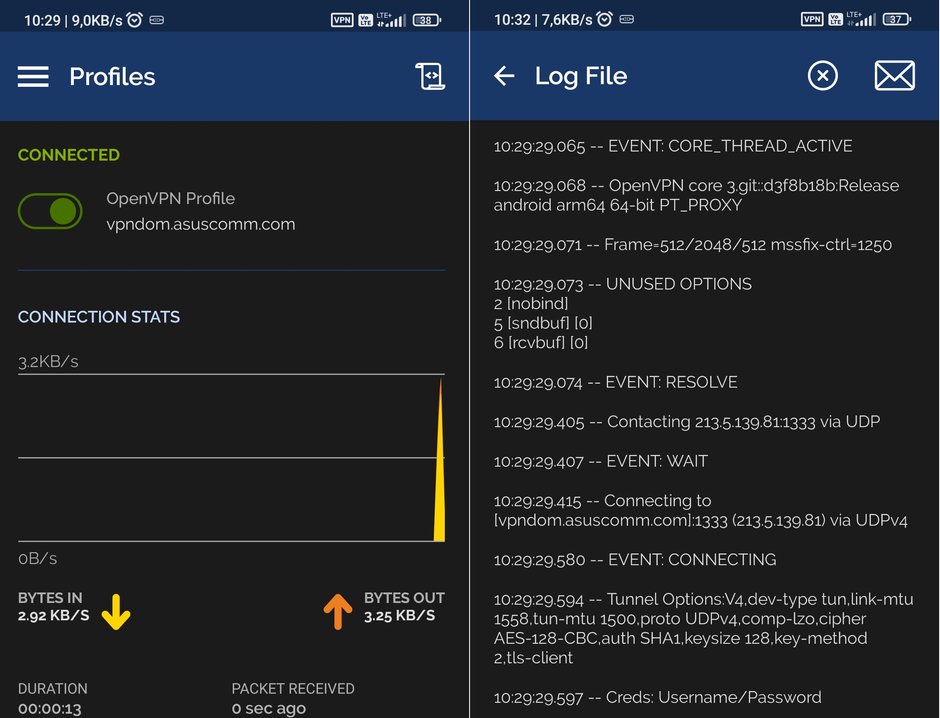Tap battery indicator in right status bar
Image resolution: width=940 pixels, height=718 pixels.
coord(896,19)
